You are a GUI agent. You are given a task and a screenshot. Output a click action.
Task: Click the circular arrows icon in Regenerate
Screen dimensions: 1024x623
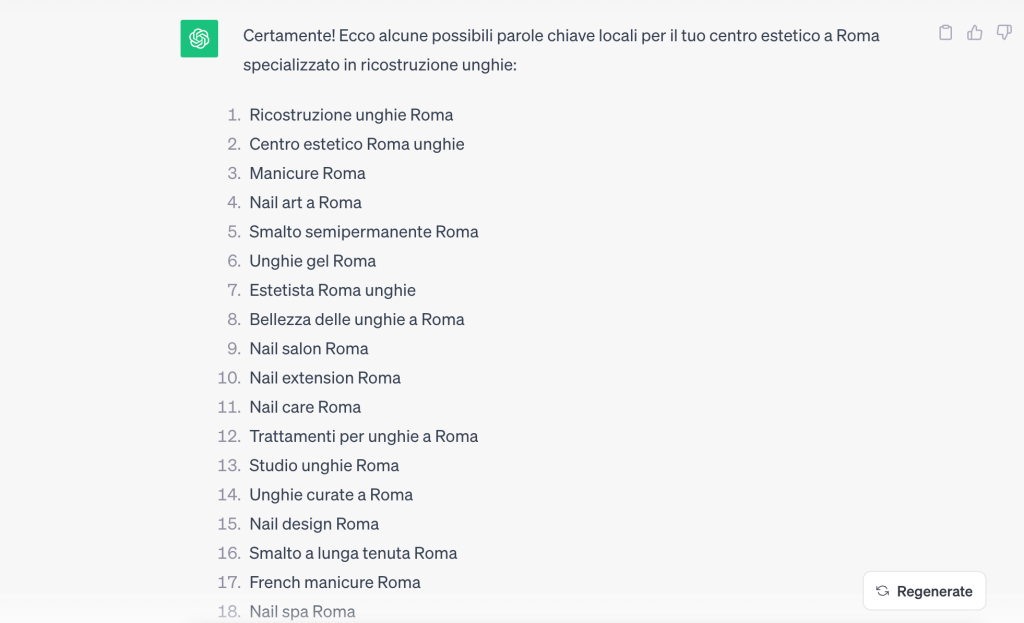pos(882,591)
